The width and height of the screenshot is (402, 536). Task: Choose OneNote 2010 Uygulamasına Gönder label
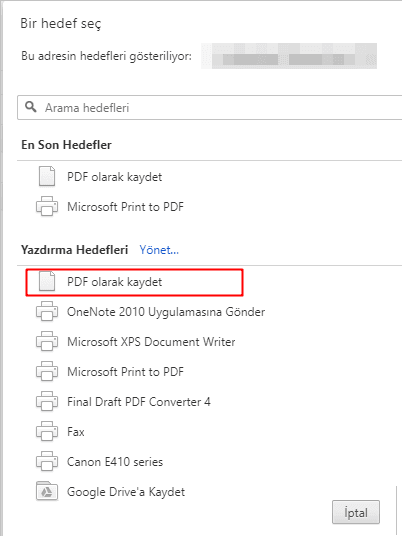tap(166, 312)
